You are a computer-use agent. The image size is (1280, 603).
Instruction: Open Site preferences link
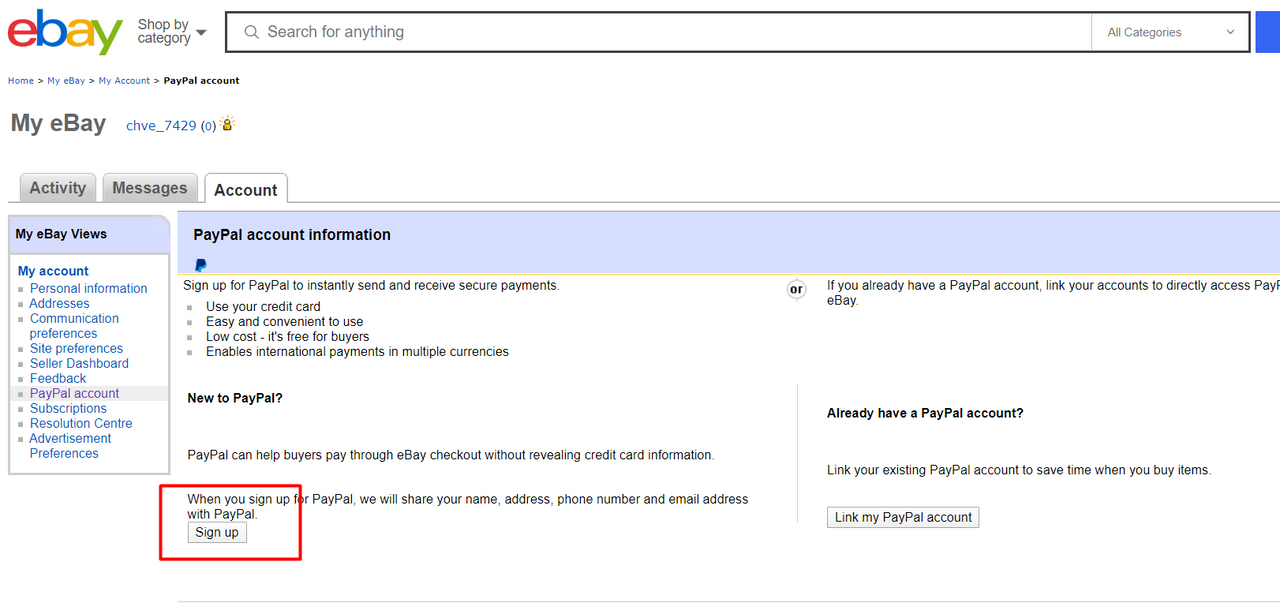pyautogui.click(x=76, y=348)
